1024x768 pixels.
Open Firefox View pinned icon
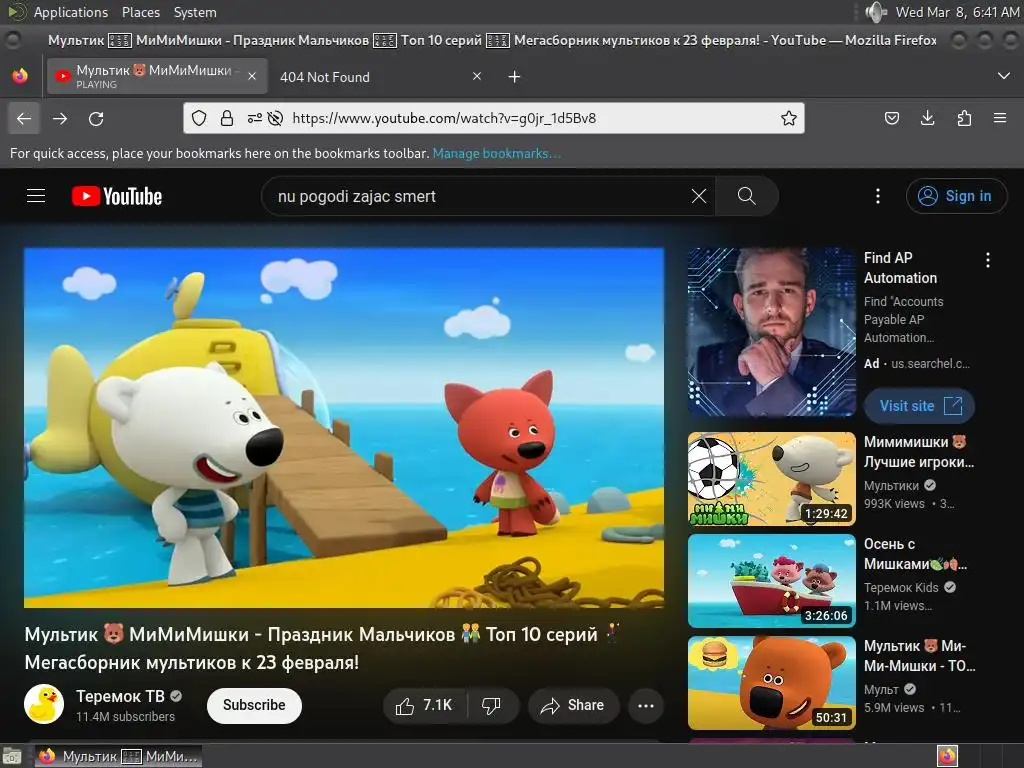click(20, 76)
